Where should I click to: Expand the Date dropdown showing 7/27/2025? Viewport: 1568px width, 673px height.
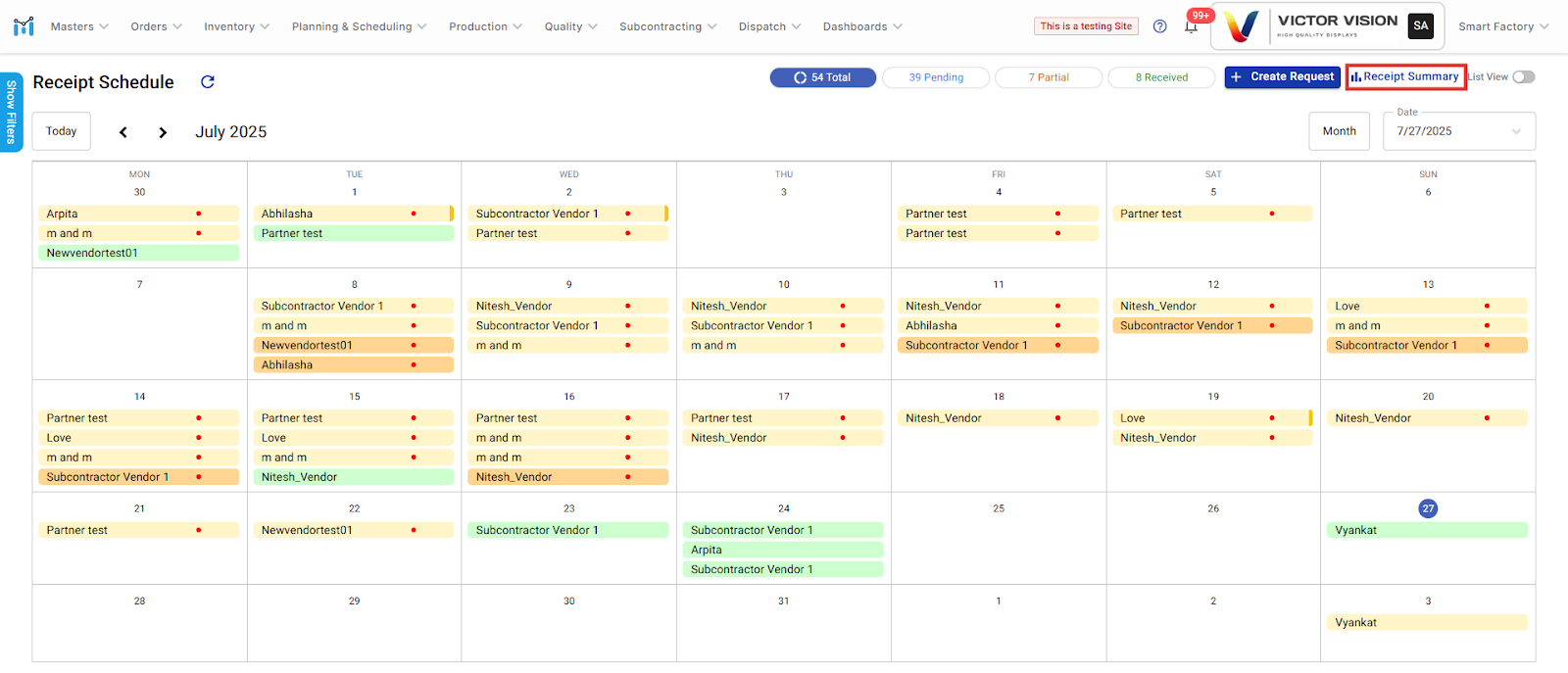click(1458, 131)
